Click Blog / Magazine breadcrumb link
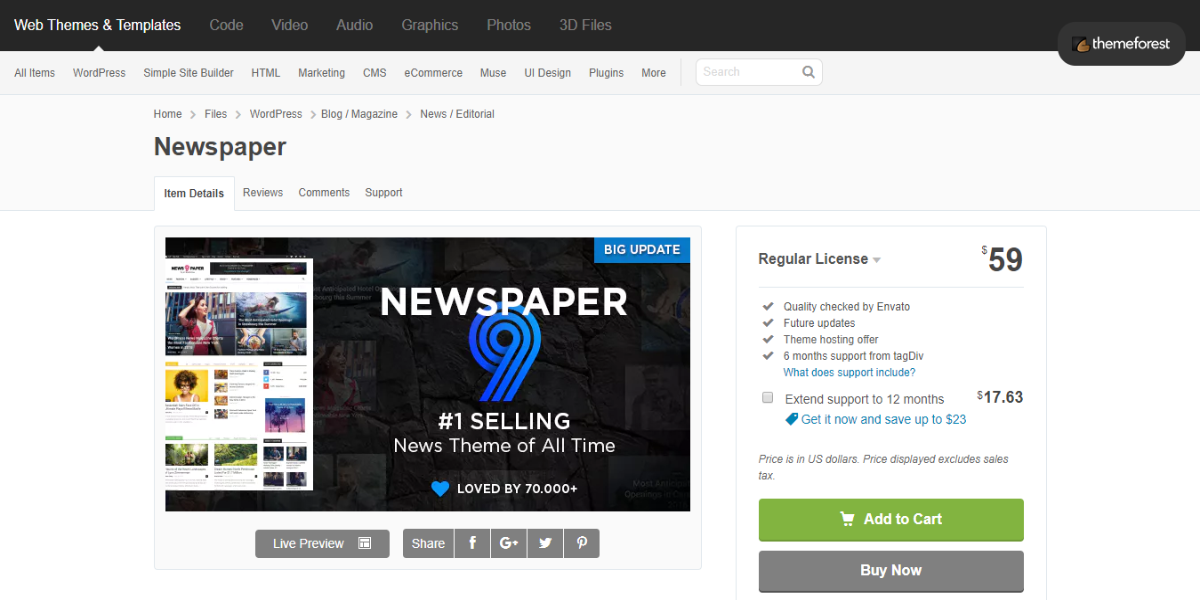 pos(359,114)
